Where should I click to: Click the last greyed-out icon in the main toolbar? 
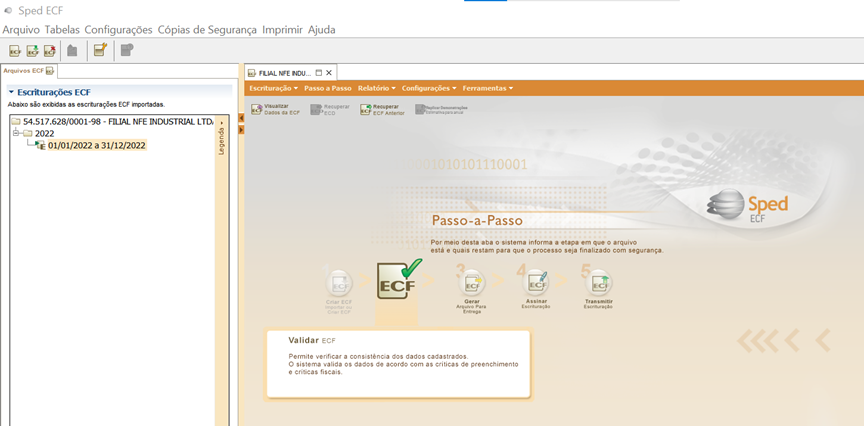(127, 50)
